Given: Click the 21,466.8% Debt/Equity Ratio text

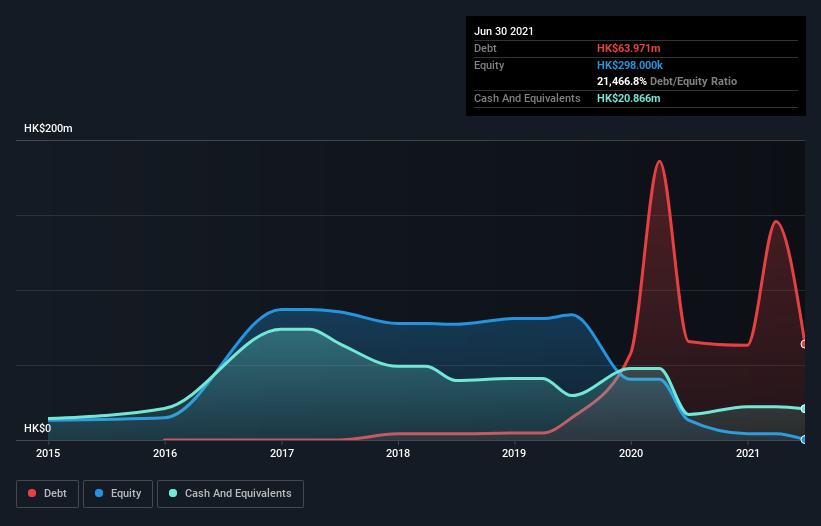Looking at the screenshot, I should (667, 82).
